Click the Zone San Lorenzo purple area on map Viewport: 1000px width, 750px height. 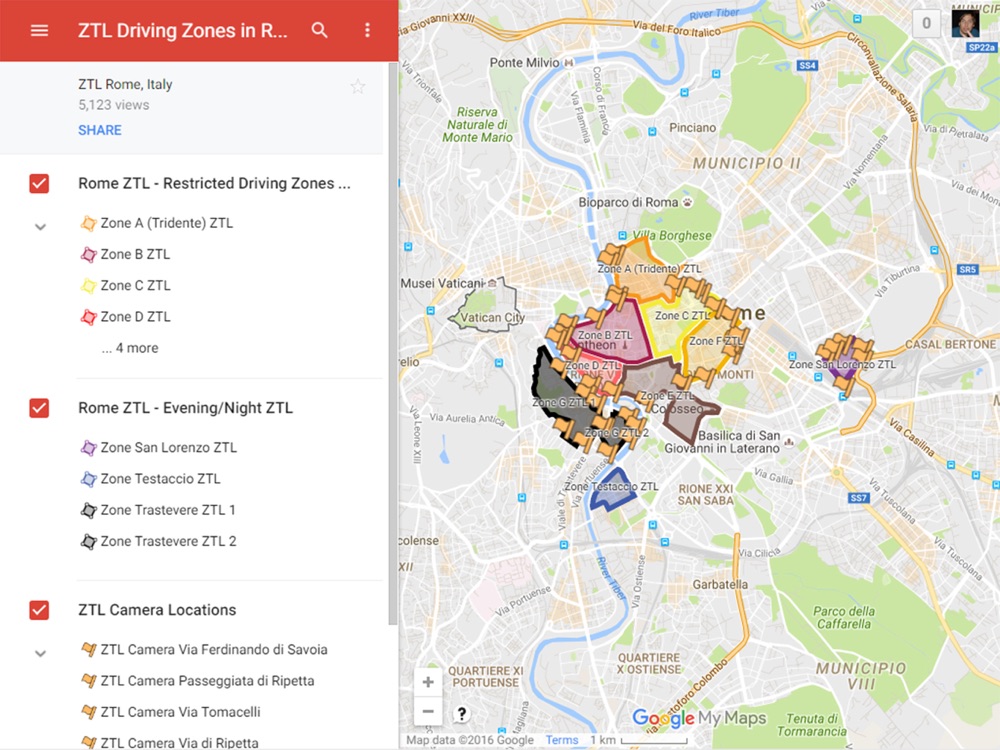pos(846,365)
